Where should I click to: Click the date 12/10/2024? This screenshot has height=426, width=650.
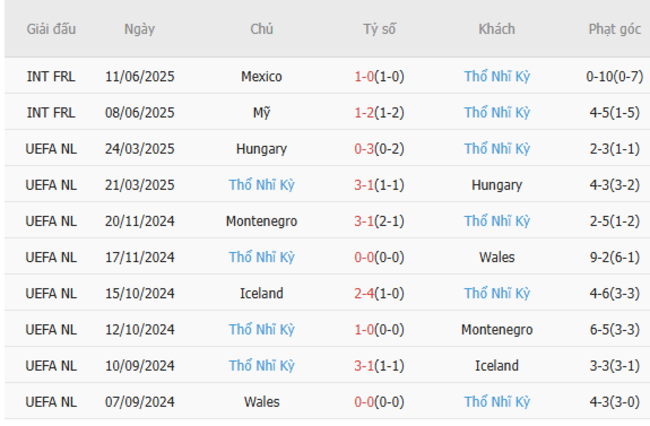point(140,330)
